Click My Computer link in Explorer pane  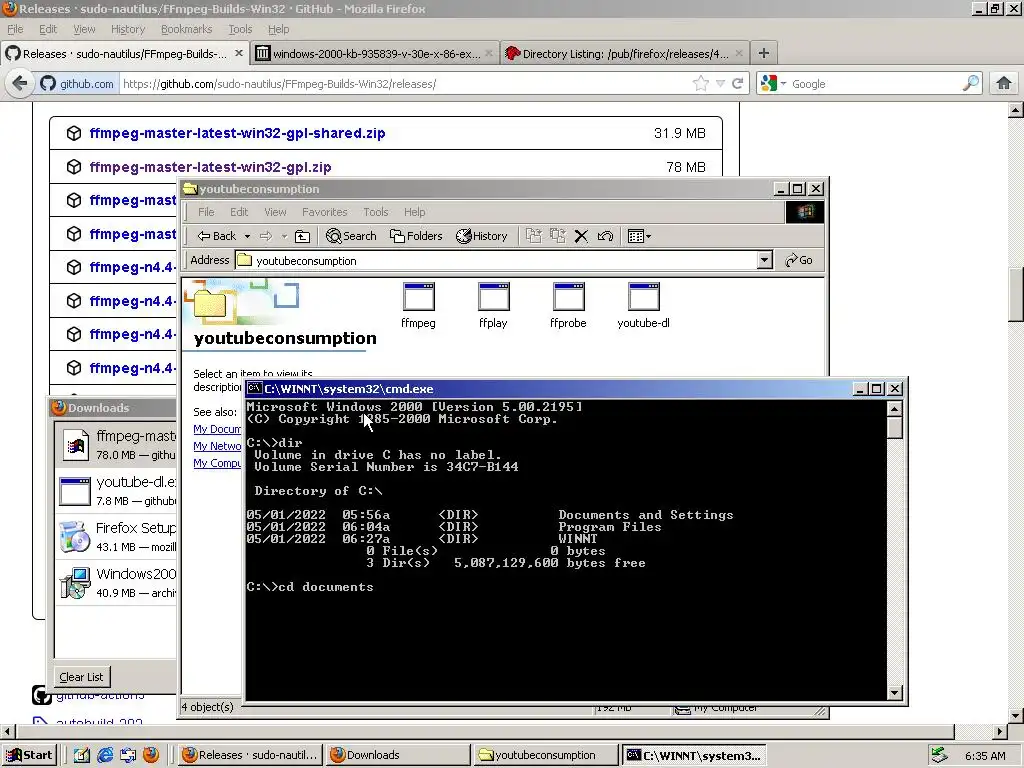click(217, 463)
